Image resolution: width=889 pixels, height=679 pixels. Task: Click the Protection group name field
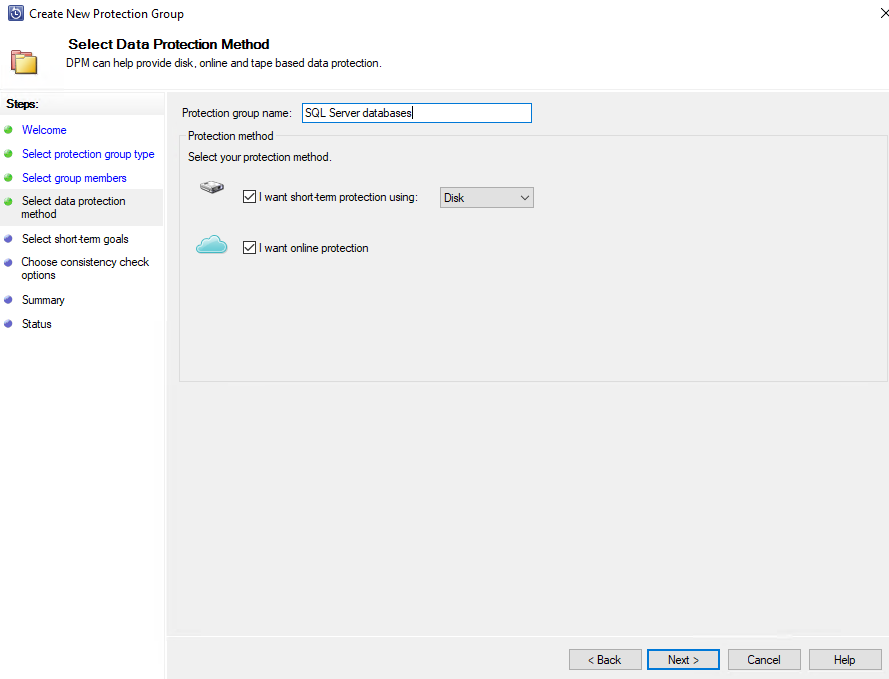[417, 113]
